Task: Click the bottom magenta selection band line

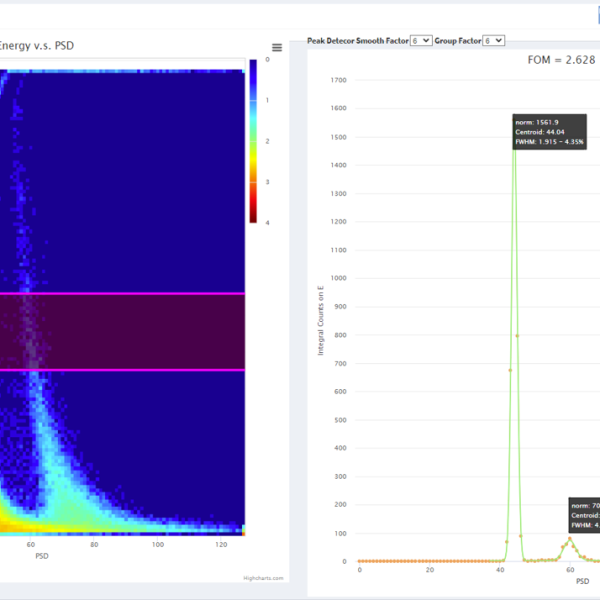Action: click(x=120, y=370)
